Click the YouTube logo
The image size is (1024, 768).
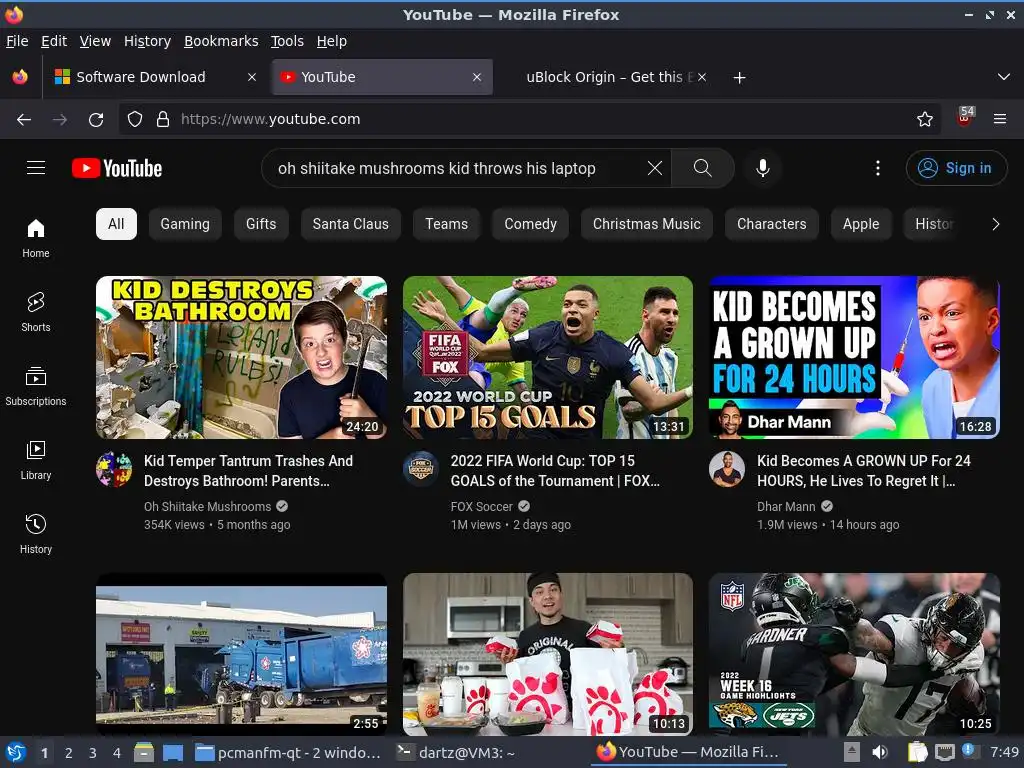pos(117,168)
